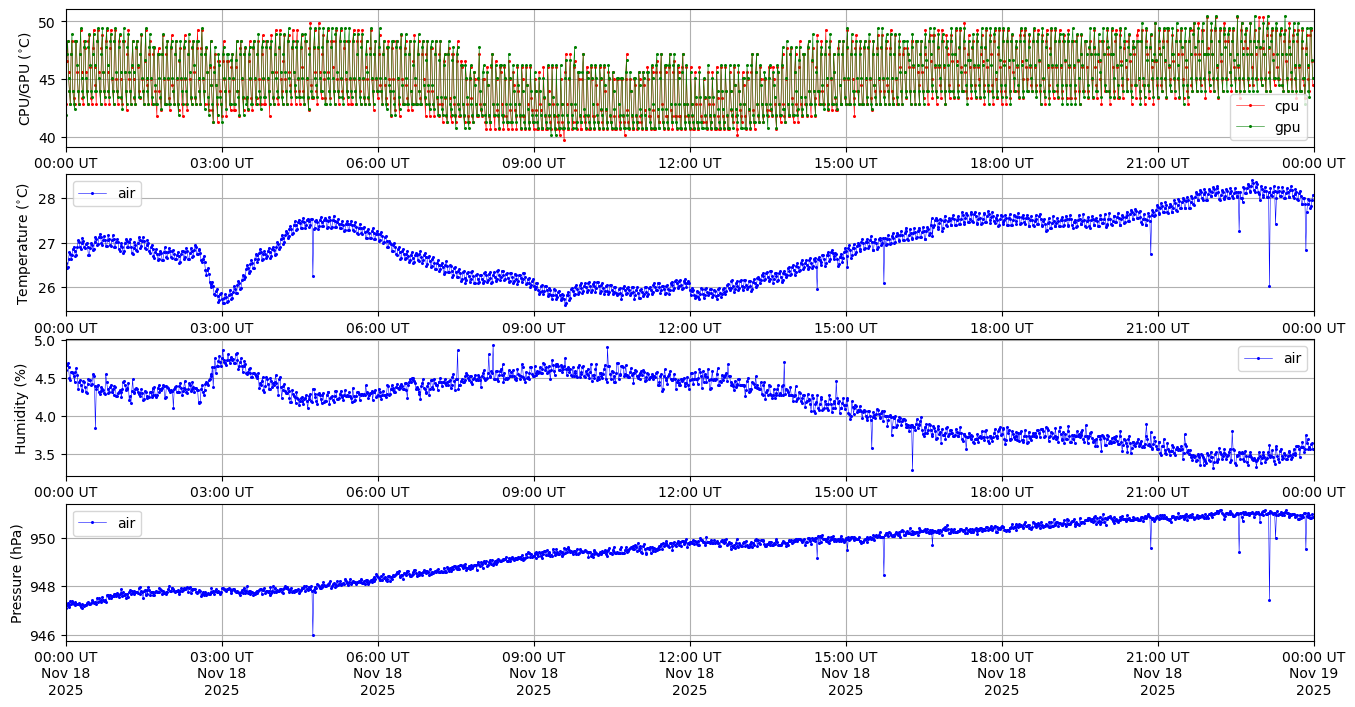1355x707 pixels.
Task: Click the 09:00 UT tick label under the CPU/GPU plot
Action: (533, 163)
